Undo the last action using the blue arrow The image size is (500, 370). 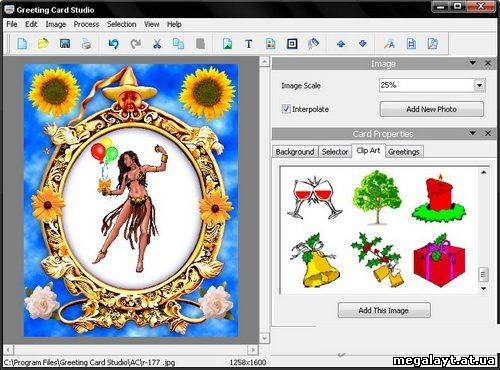click(114, 44)
